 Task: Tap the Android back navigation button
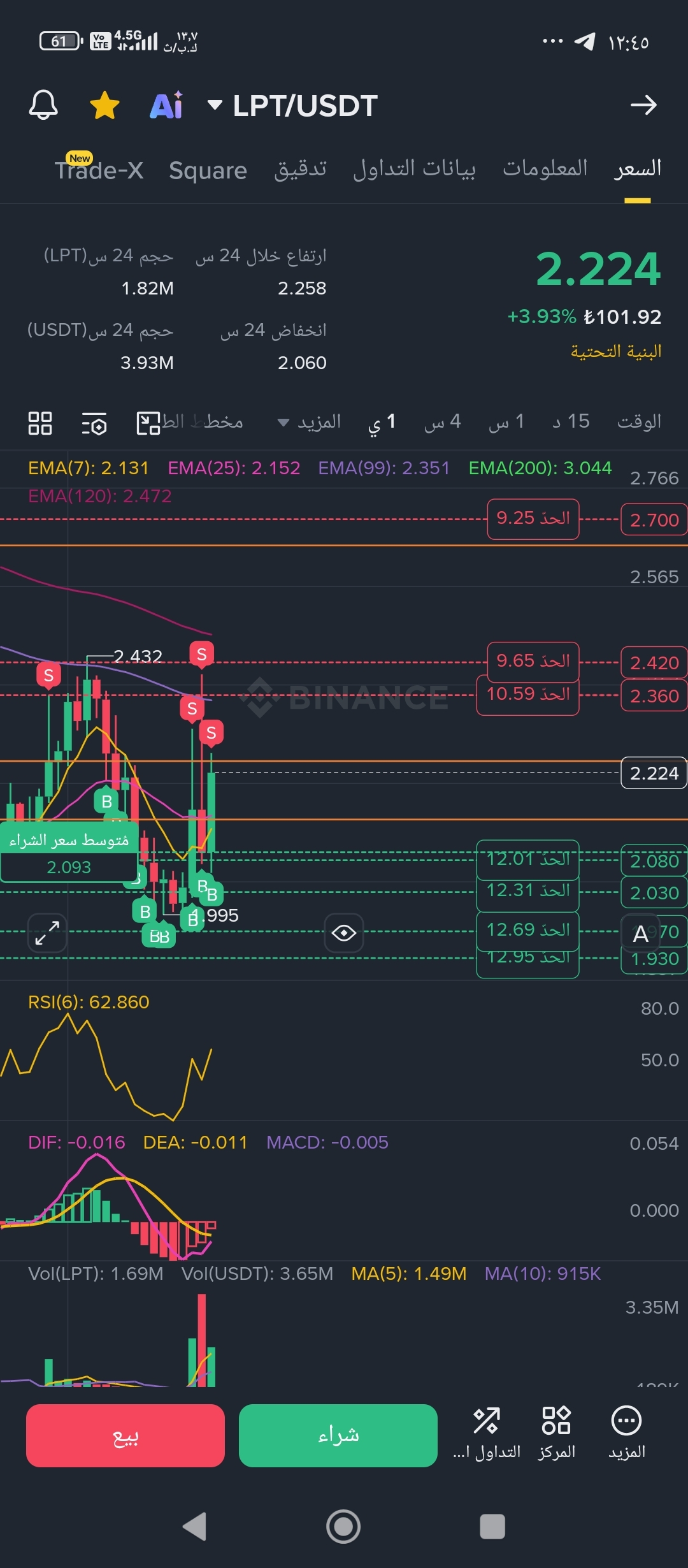(x=194, y=1526)
